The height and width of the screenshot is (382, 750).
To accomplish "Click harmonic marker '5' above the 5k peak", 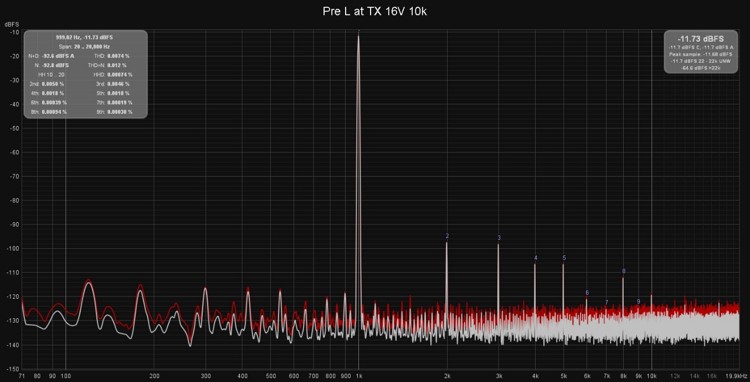I will [x=564, y=258].
